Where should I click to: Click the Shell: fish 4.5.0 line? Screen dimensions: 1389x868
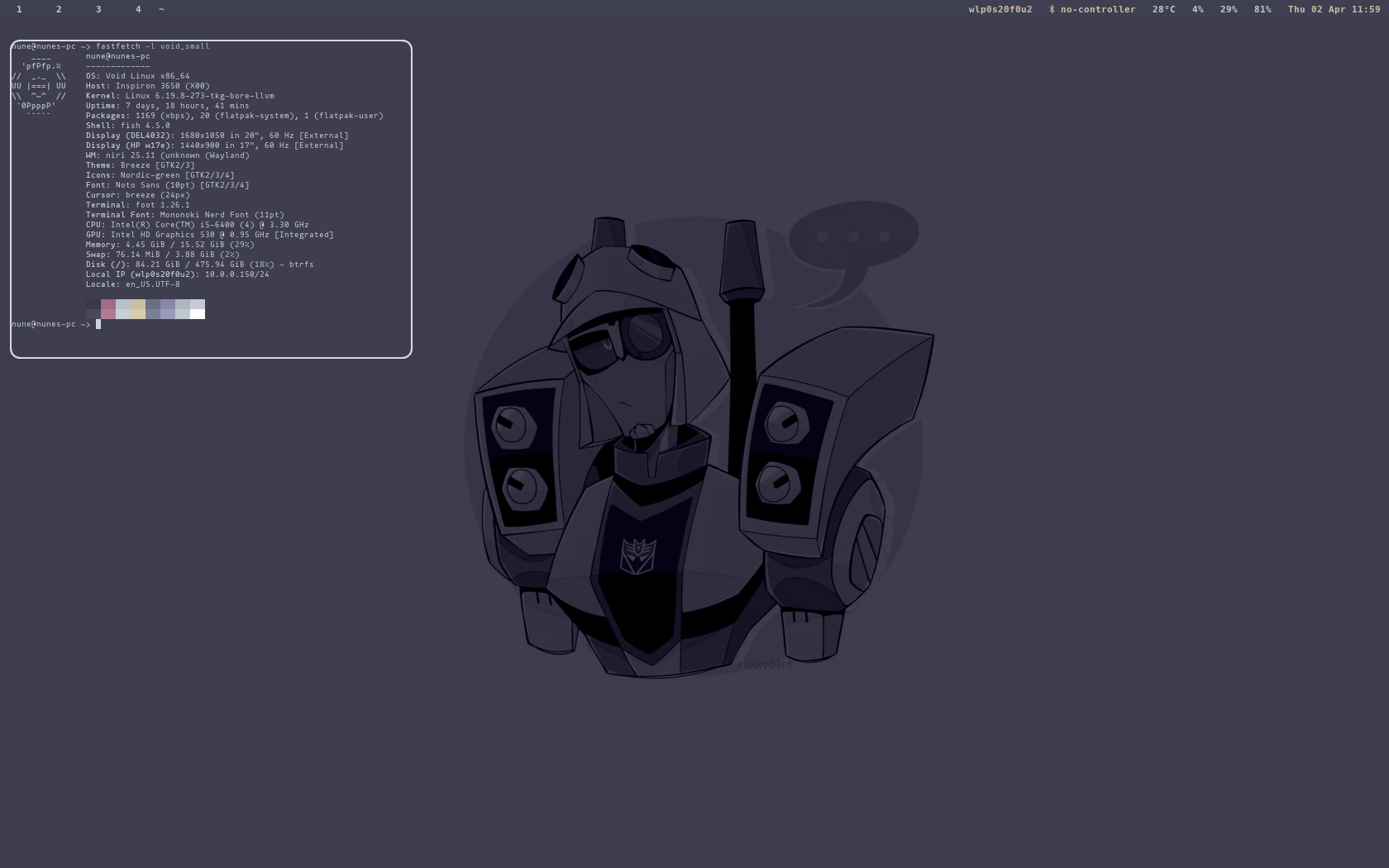pyautogui.click(x=128, y=126)
